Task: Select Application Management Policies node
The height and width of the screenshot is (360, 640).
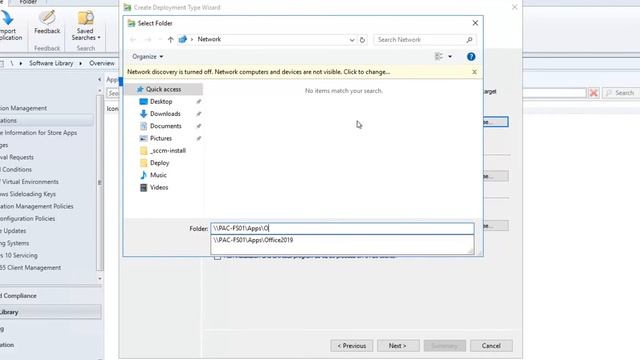Action: click(x=37, y=206)
